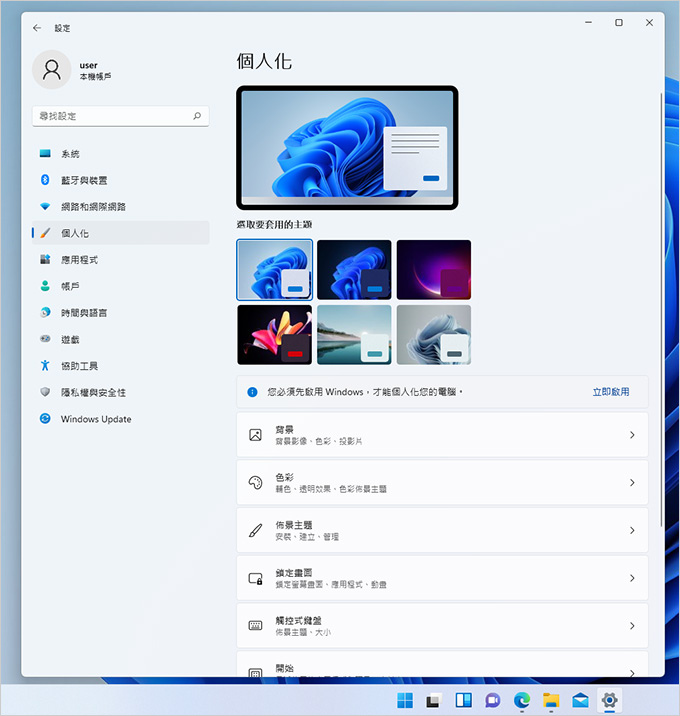Open the Mail app from taskbar
The height and width of the screenshot is (716, 680).
580,700
